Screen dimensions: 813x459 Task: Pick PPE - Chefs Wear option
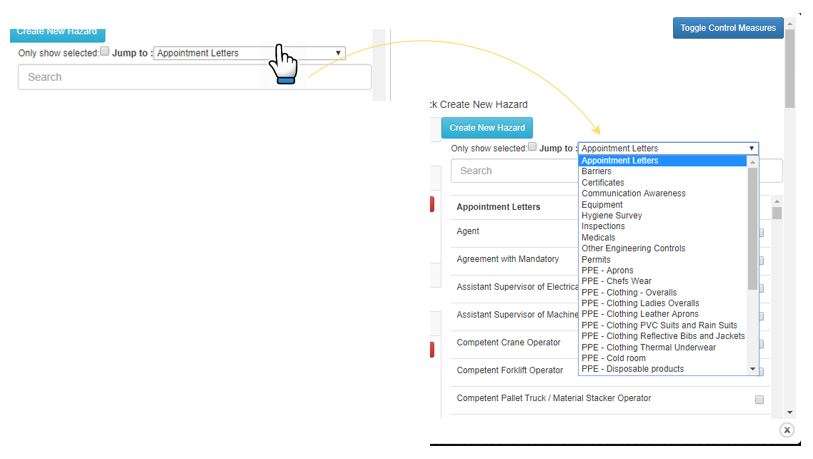616,281
